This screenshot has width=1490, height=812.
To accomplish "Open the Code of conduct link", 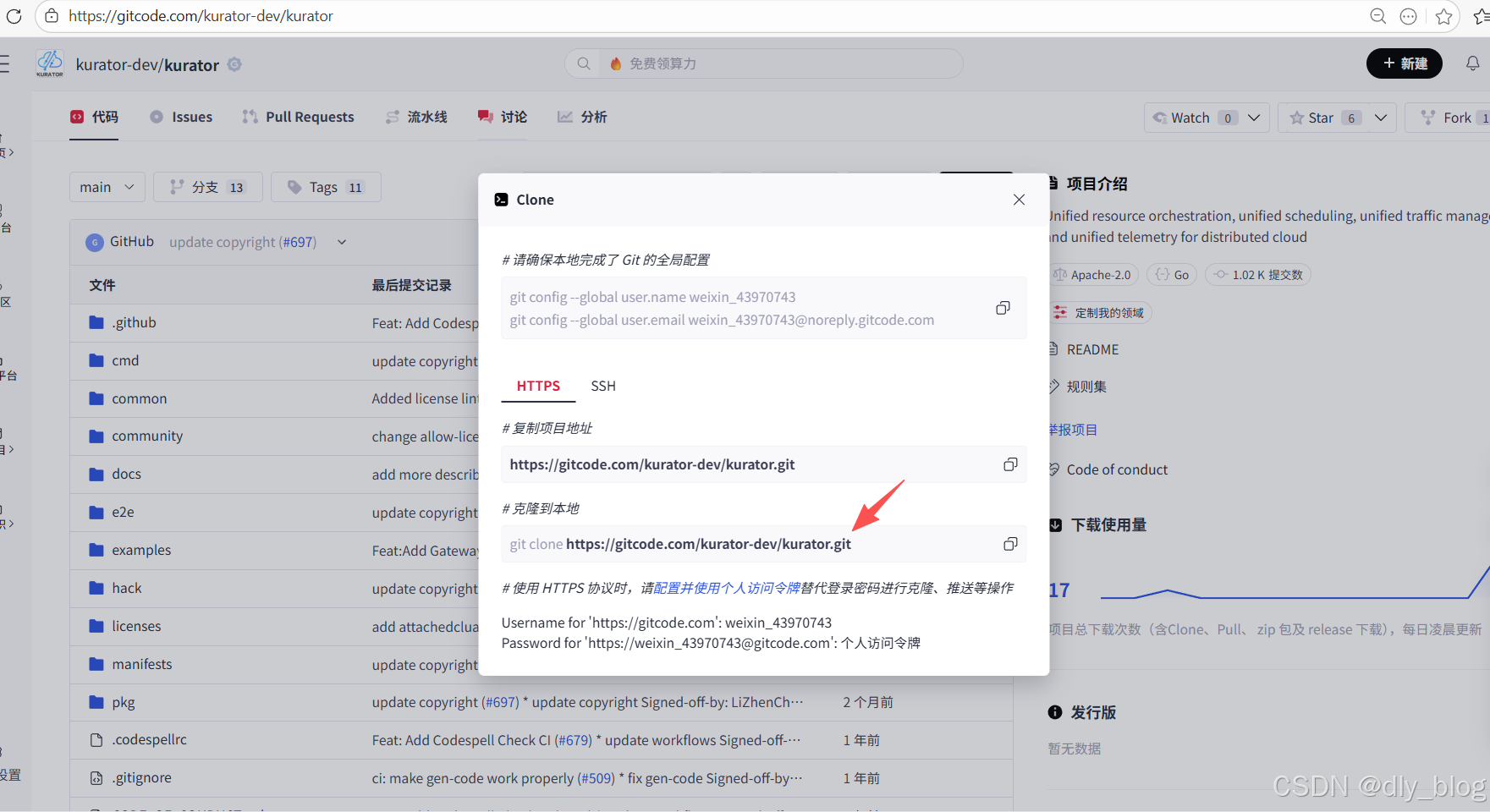I will click(x=1117, y=469).
